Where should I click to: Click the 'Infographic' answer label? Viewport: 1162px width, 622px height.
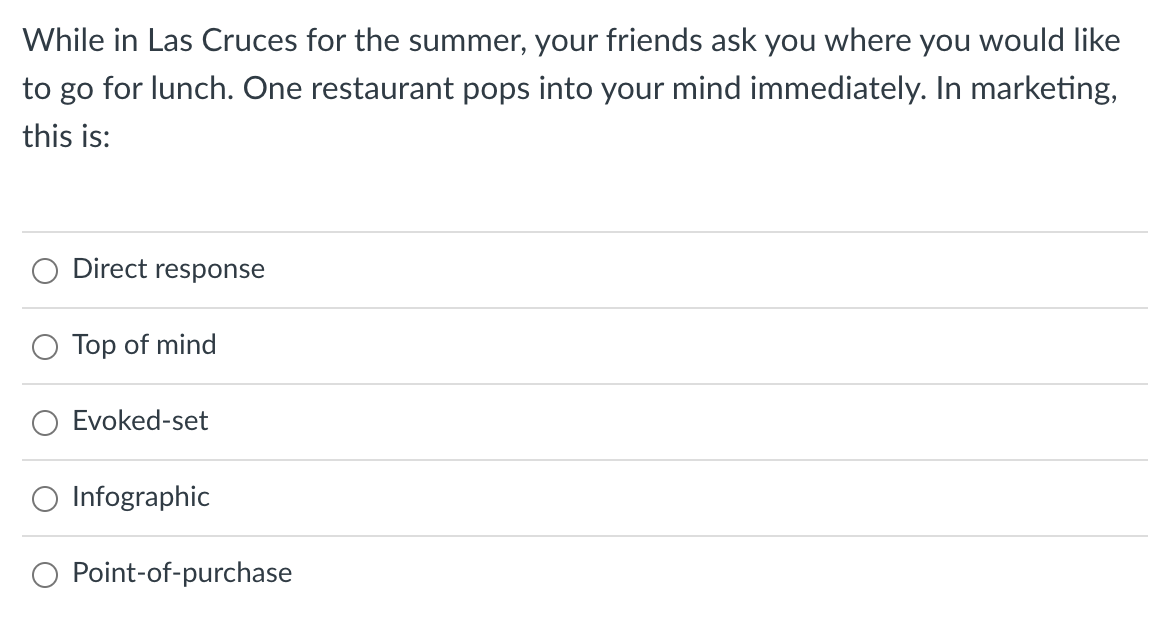click(x=141, y=497)
